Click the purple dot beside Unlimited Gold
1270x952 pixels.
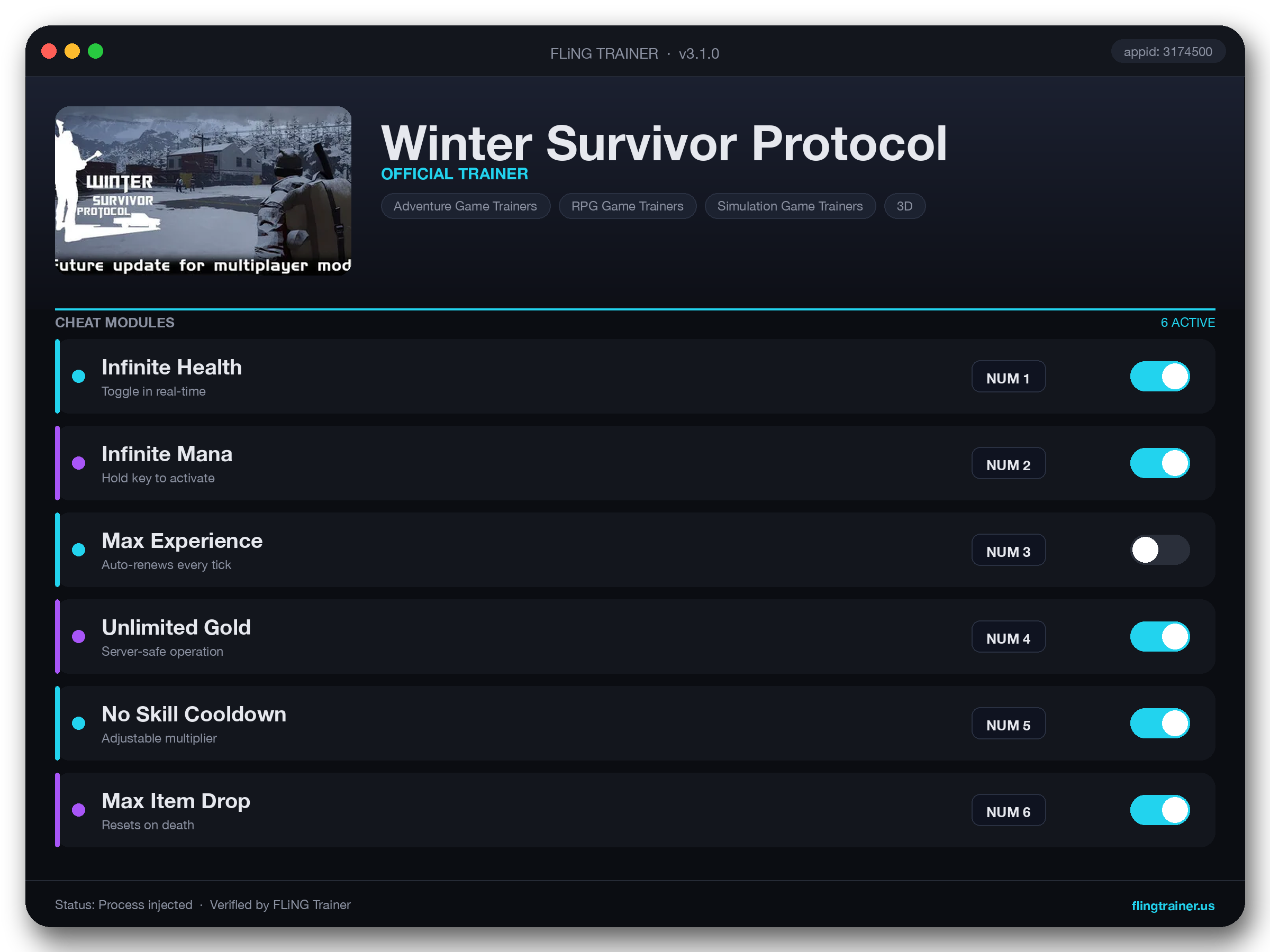click(x=79, y=636)
